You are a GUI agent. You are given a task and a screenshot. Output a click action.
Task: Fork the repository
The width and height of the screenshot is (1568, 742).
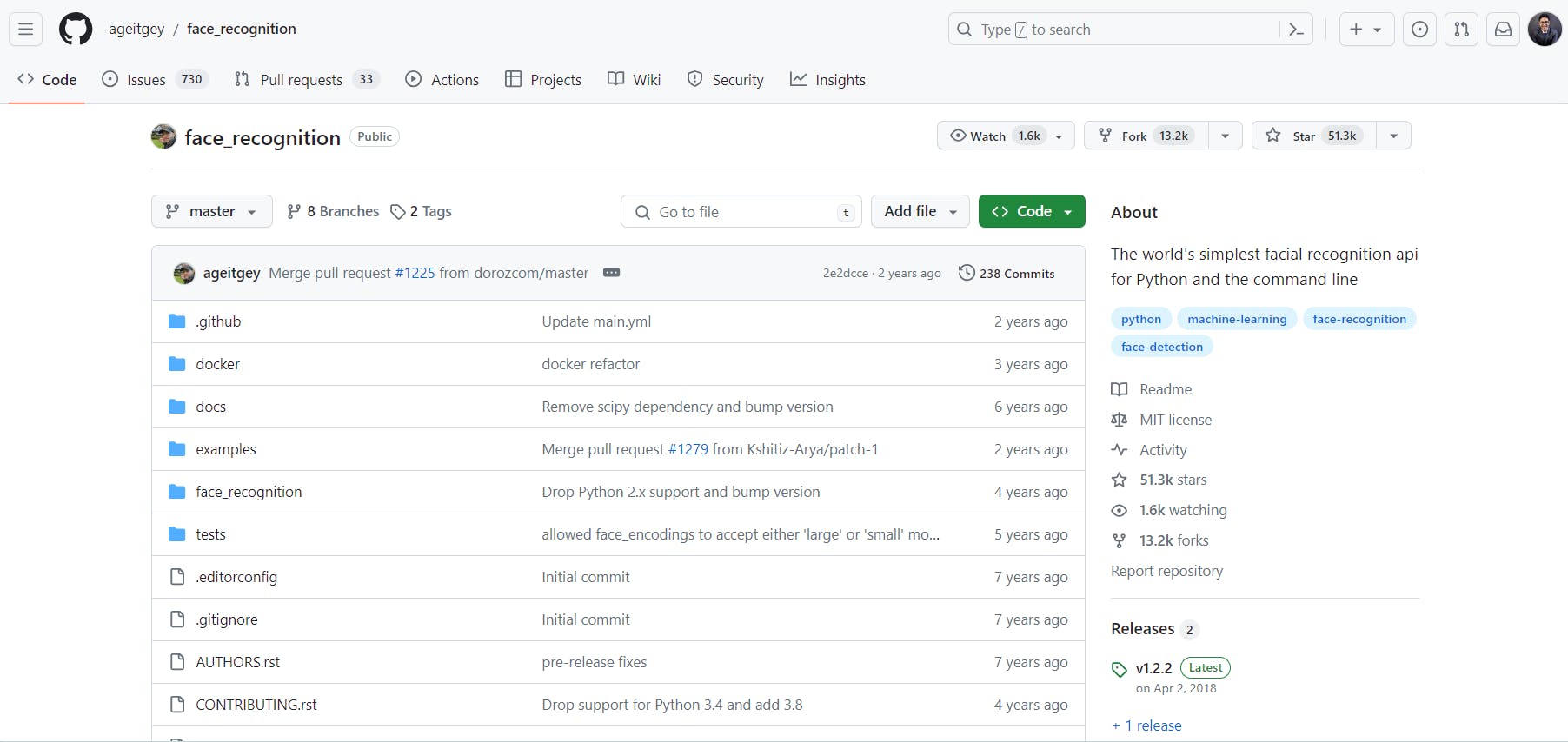(x=1146, y=136)
